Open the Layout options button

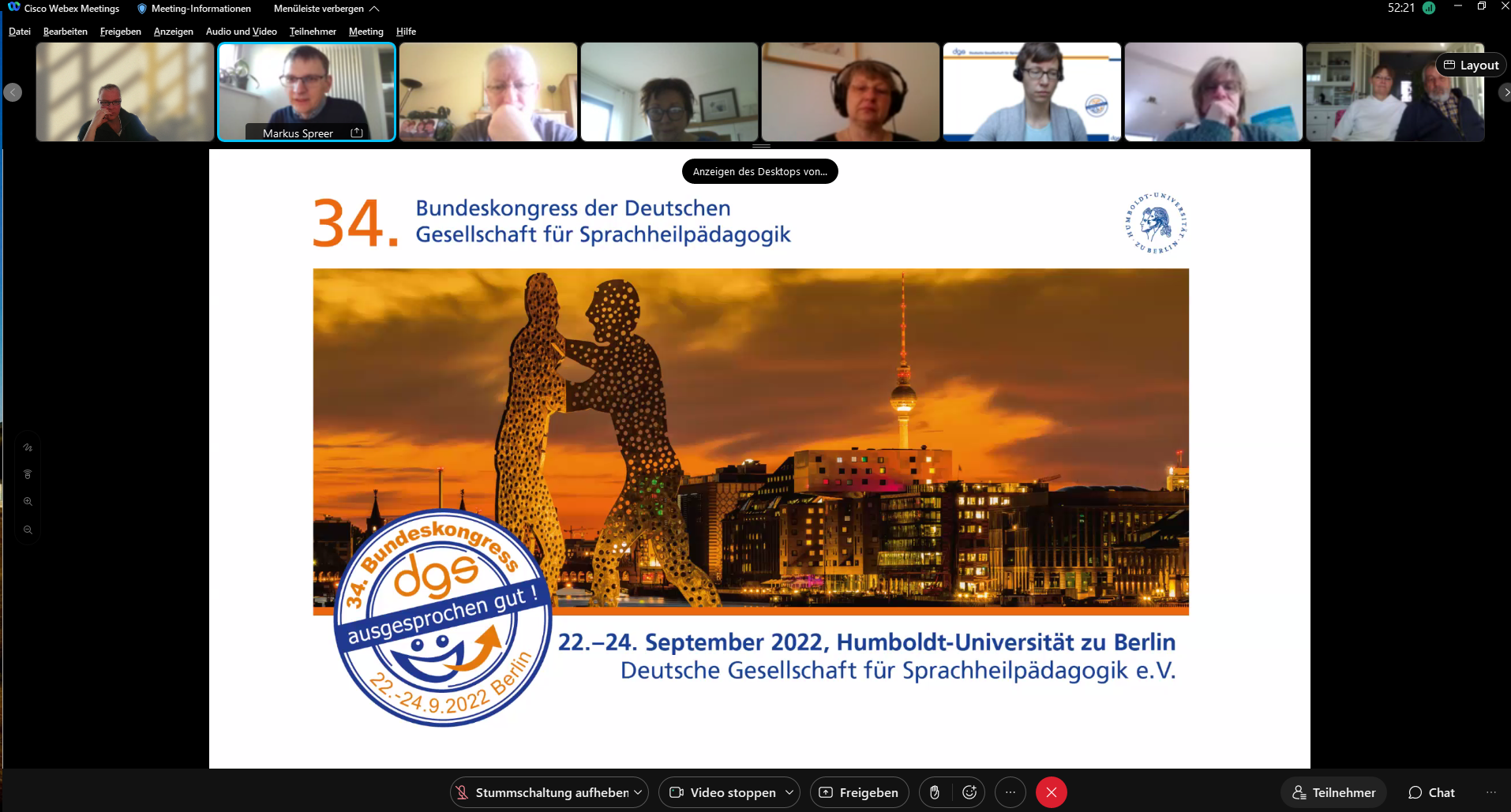coord(1471,65)
